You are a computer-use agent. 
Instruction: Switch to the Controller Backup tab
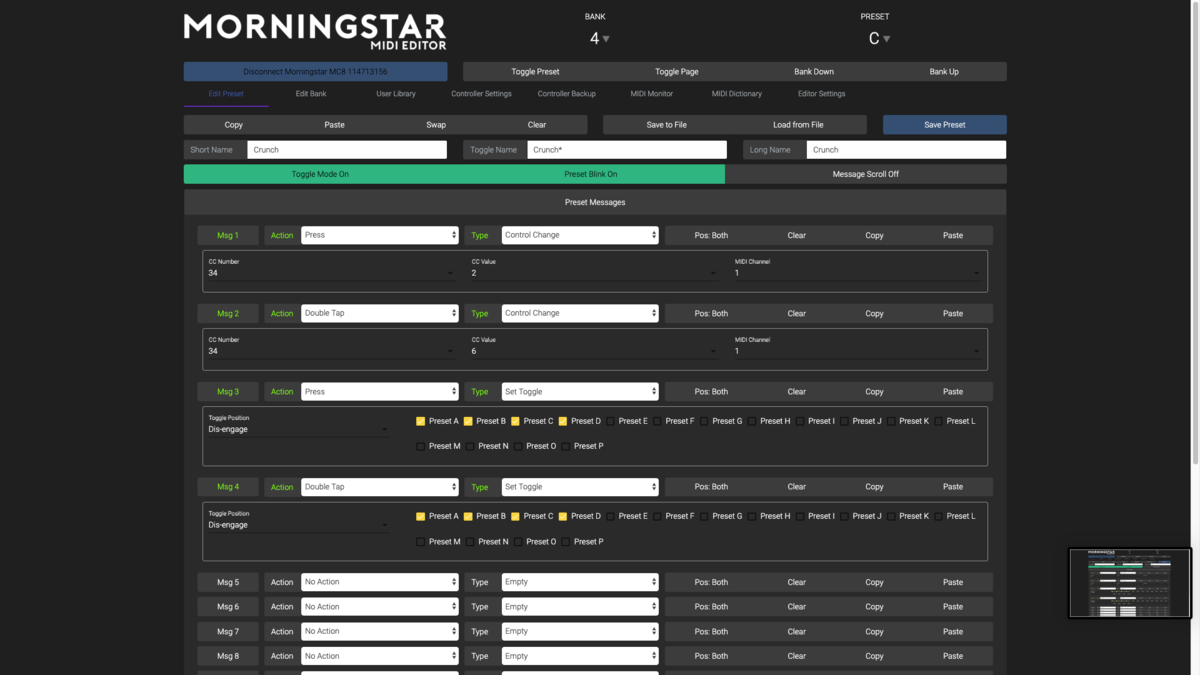(566, 94)
